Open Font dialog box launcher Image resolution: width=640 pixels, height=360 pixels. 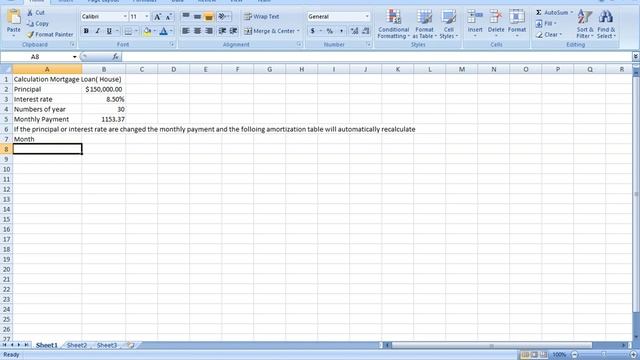pyautogui.click(x=172, y=44)
